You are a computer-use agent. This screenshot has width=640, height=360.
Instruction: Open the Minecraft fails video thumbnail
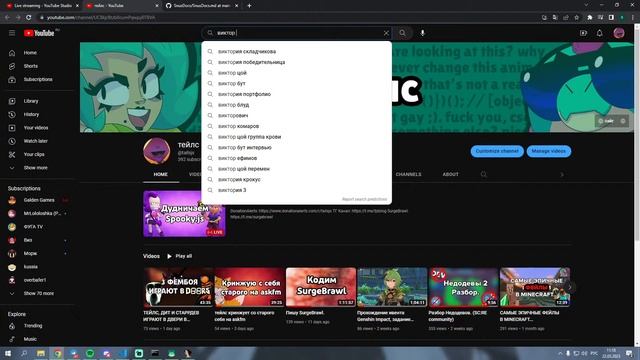(x=535, y=287)
